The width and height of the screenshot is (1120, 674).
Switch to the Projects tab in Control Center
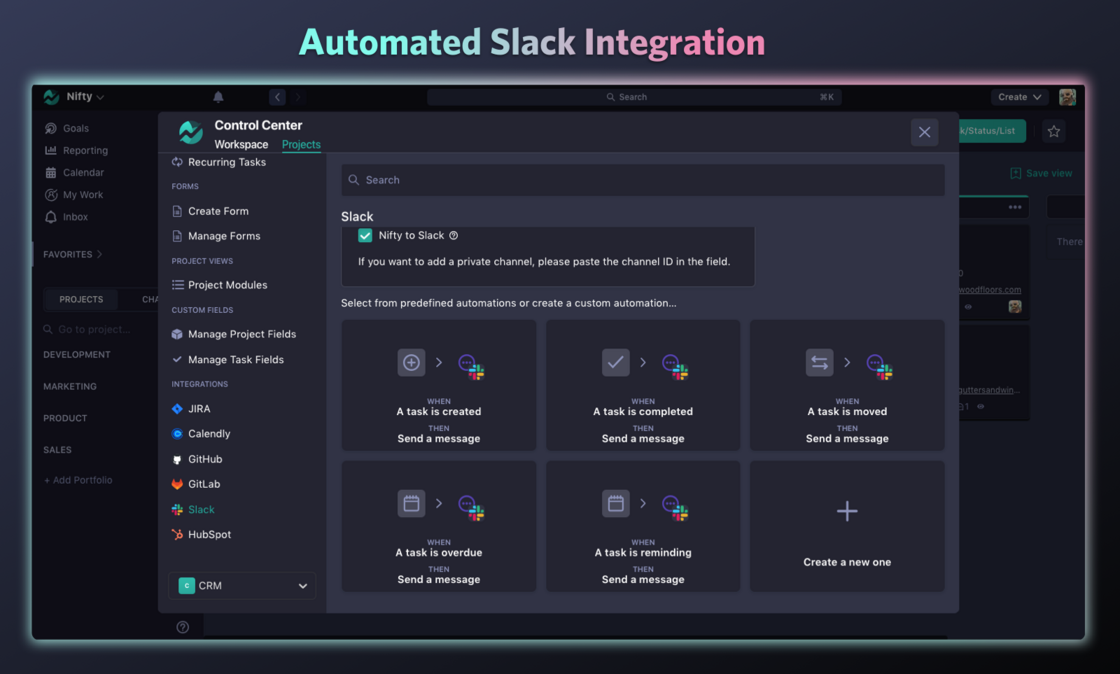(301, 145)
